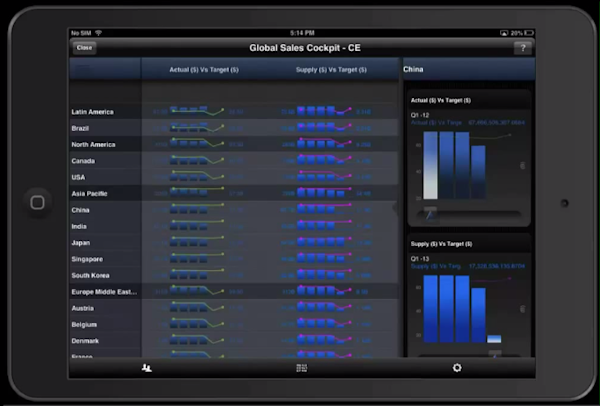Screen dimensions: 600x406
Task: Open help with the question mark button
Action: [522, 48]
